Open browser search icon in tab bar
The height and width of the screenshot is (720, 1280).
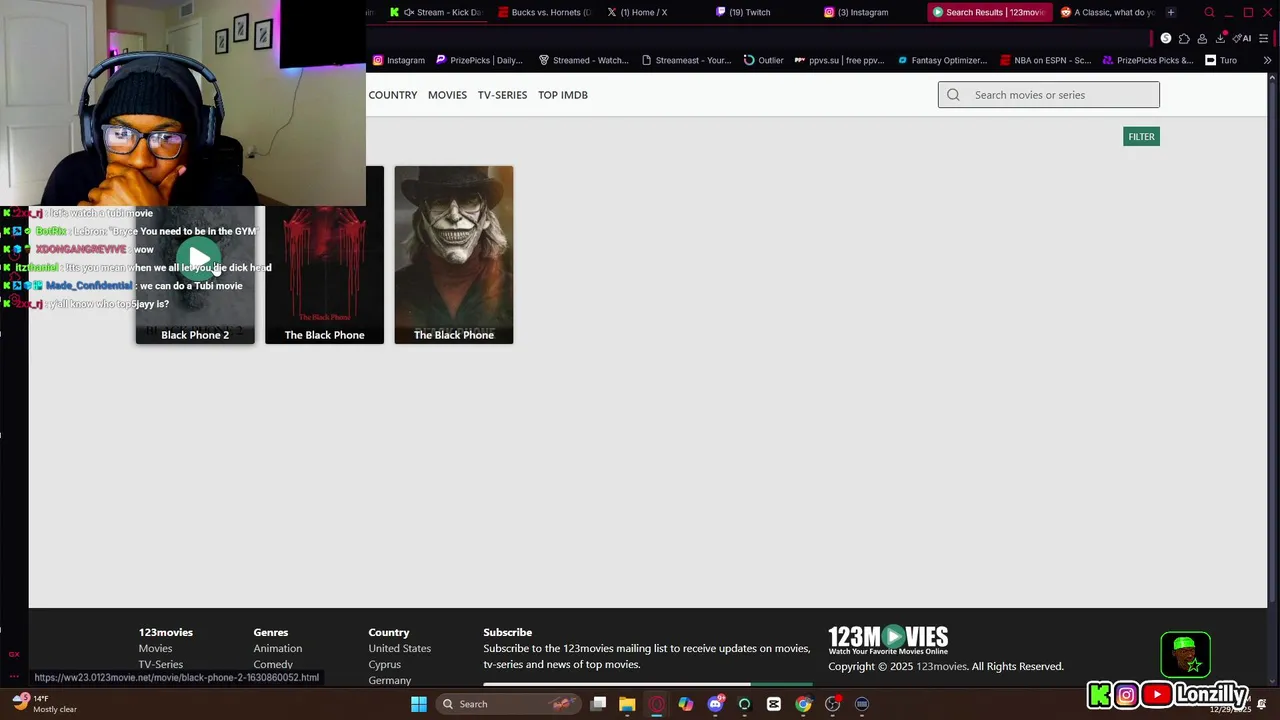[1209, 12]
